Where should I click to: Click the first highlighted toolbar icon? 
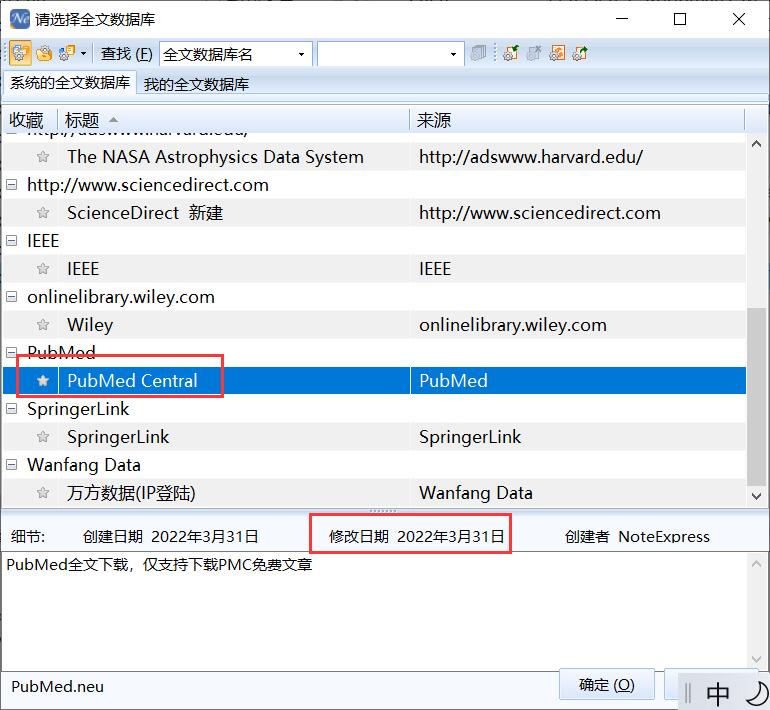pos(20,53)
